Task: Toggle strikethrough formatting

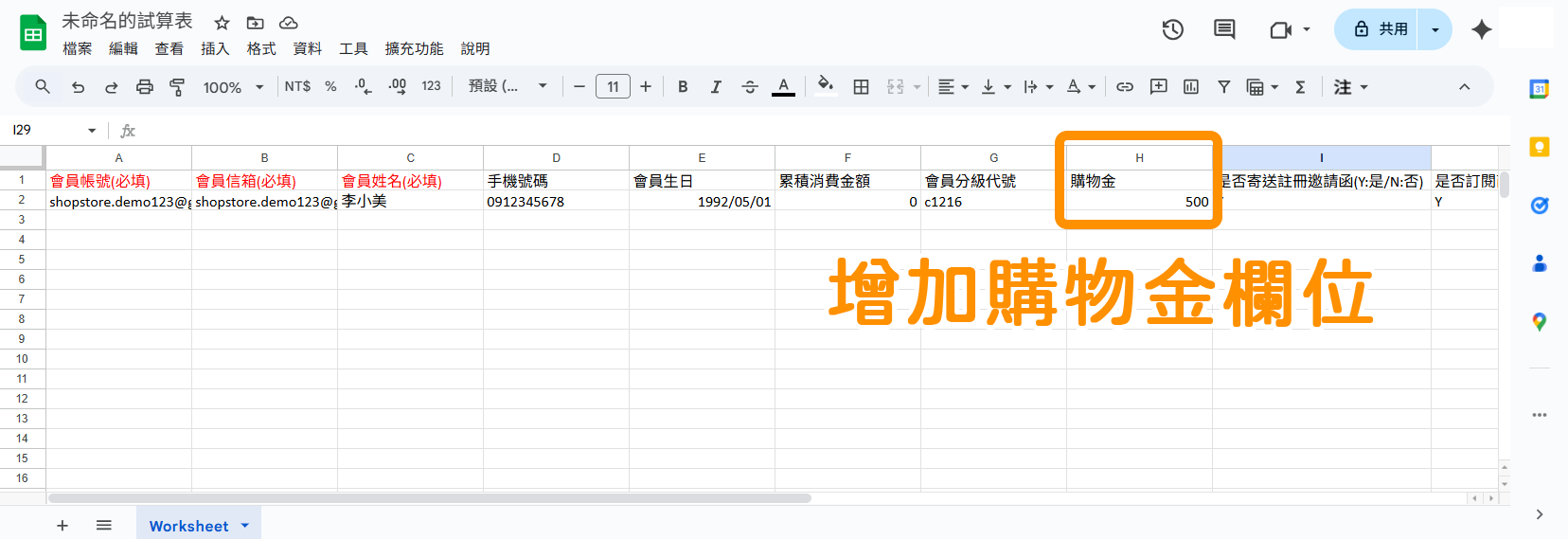Action: coord(750,87)
